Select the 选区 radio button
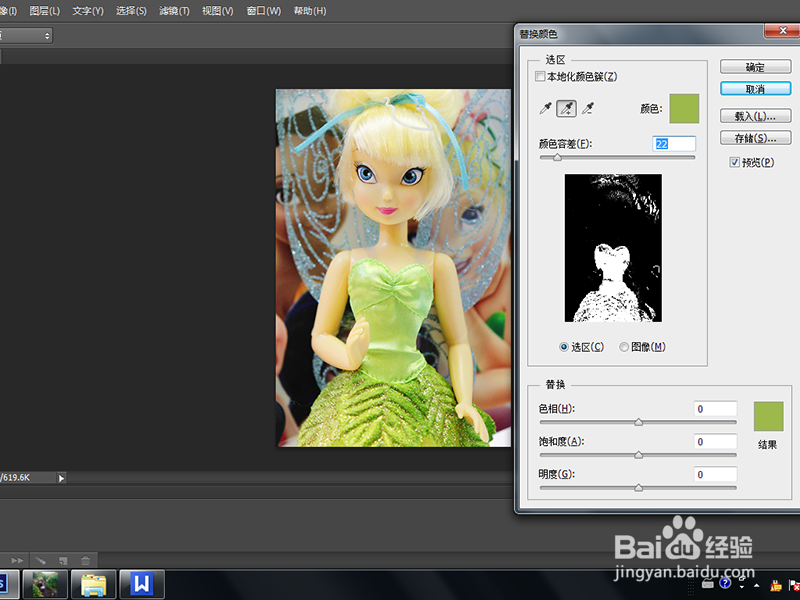 click(564, 347)
